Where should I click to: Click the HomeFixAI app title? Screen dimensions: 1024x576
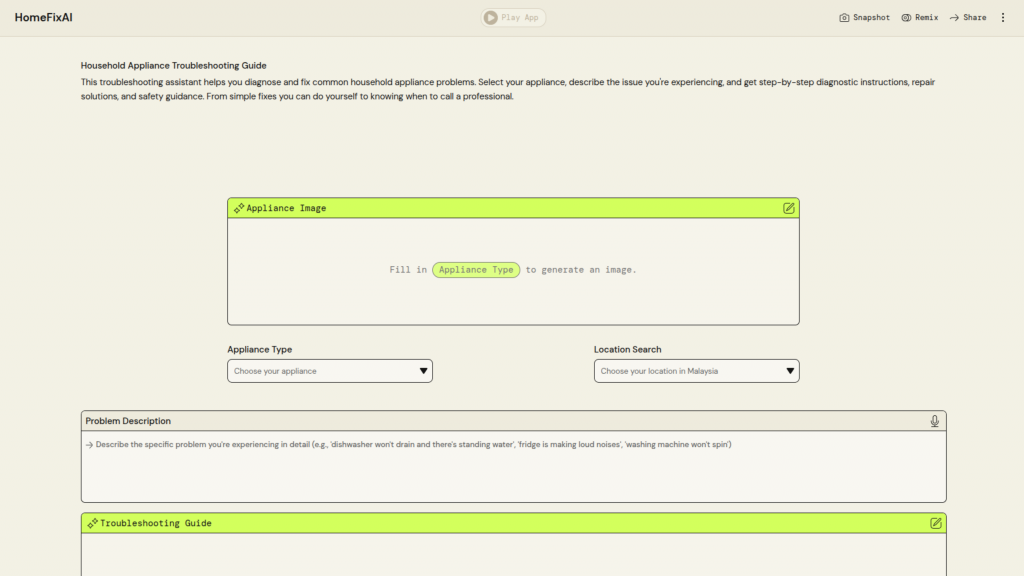[x=45, y=18]
